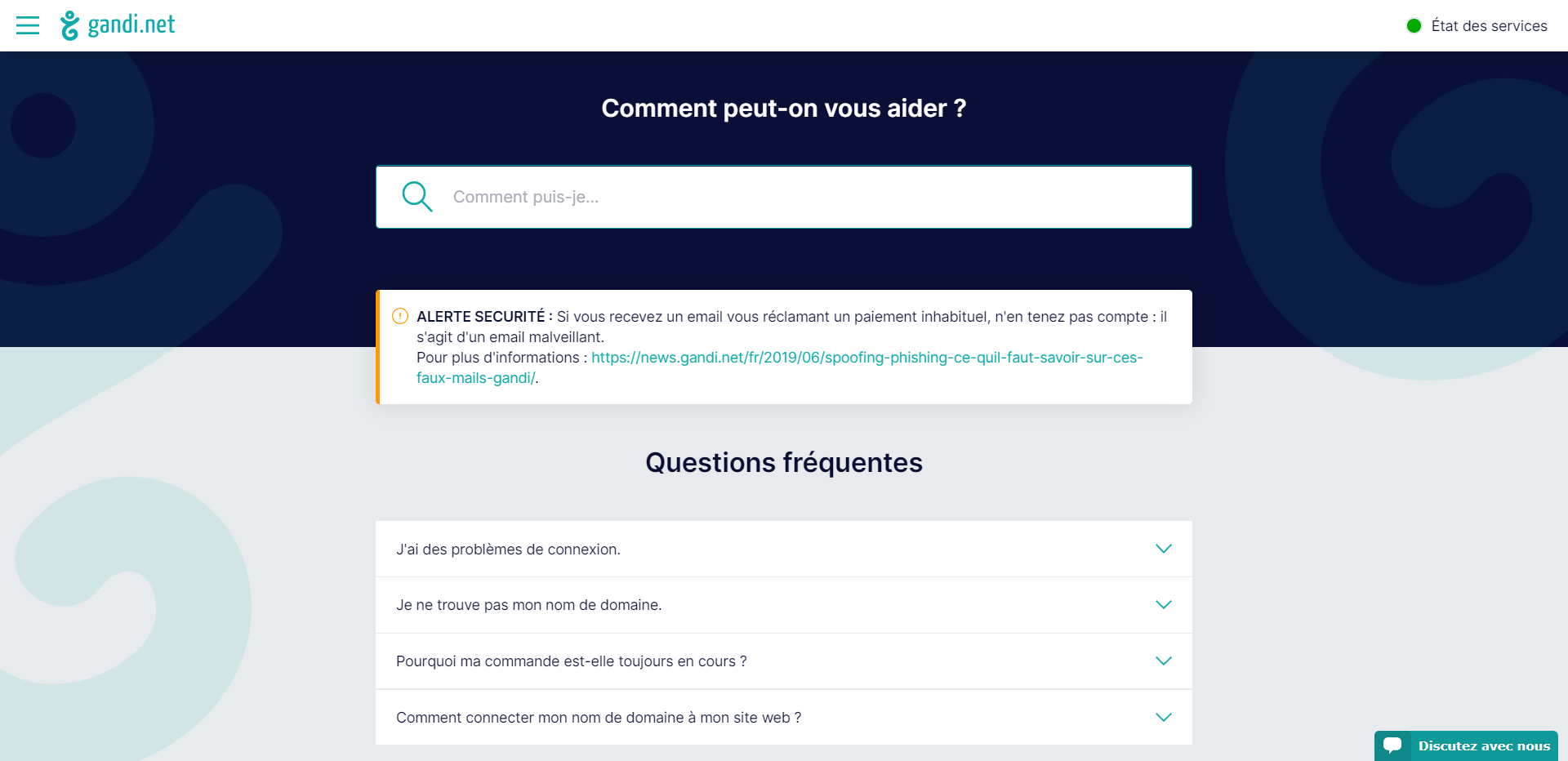Click the "Questions fréquentes" heading

[x=783, y=463]
